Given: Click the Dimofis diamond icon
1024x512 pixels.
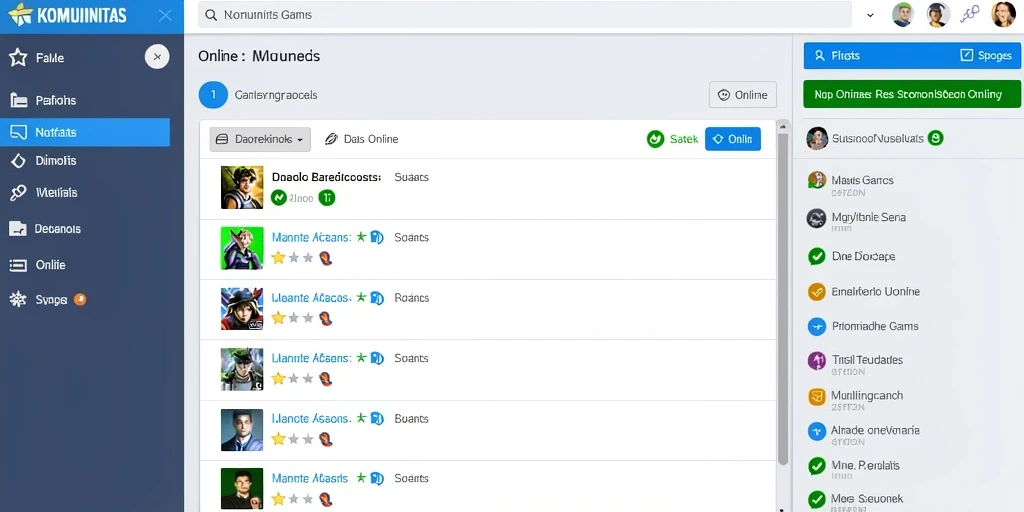Looking at the screenshot, I should click(18, 161).
